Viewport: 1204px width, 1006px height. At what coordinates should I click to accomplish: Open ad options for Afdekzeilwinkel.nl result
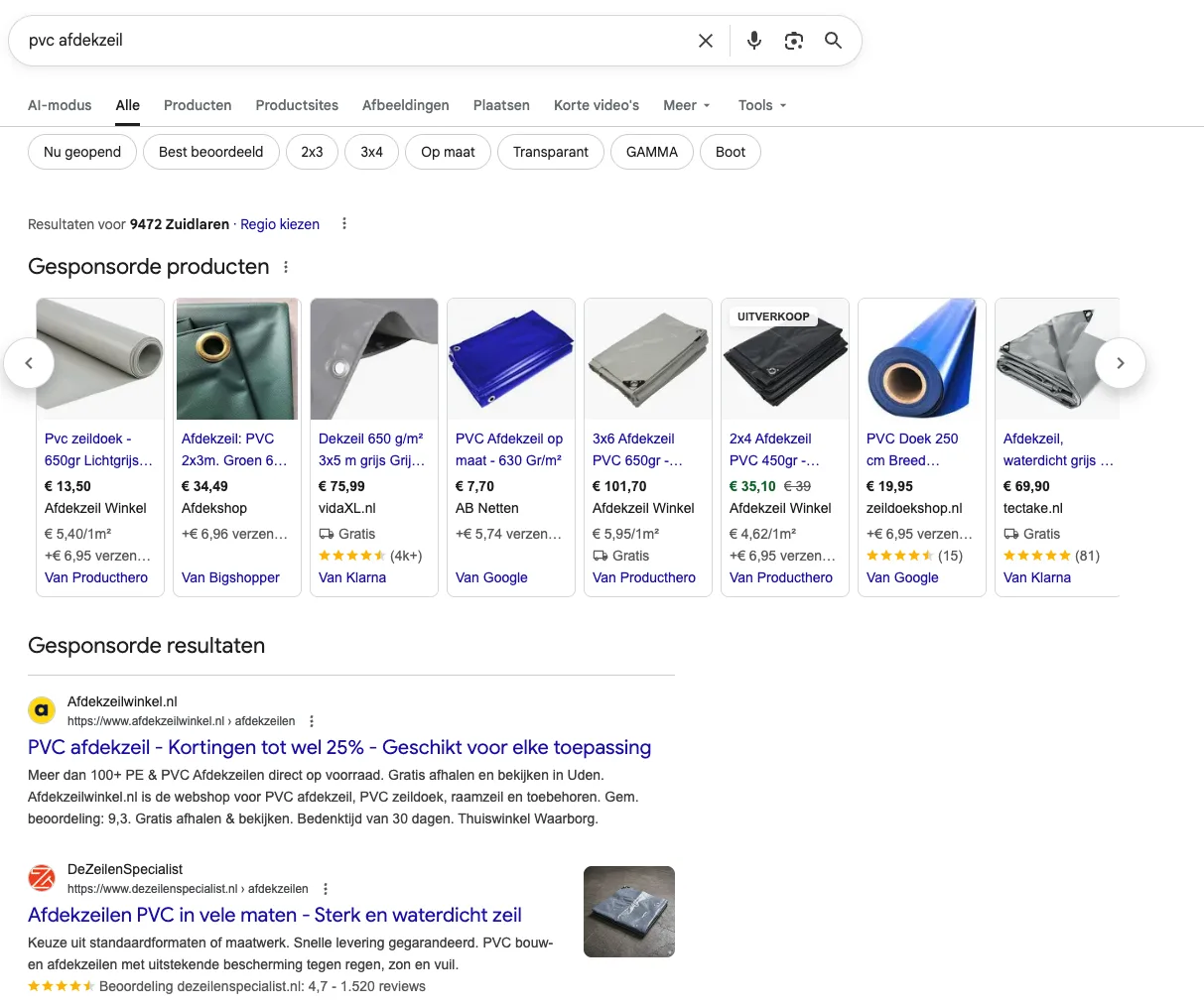click(x=312, y=721)
